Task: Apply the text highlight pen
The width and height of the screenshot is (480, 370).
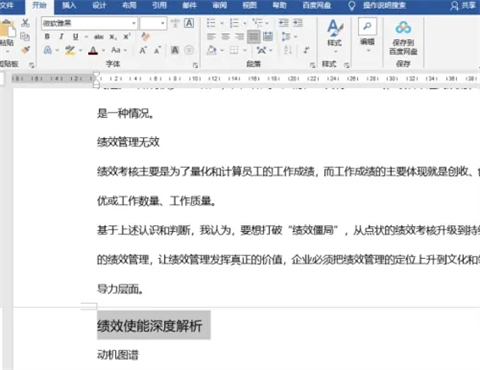Action: [70, 50]
